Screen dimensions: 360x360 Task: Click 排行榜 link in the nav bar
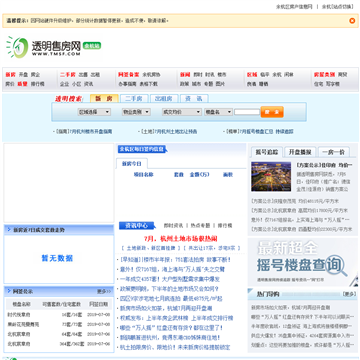[x=38, y=84]
